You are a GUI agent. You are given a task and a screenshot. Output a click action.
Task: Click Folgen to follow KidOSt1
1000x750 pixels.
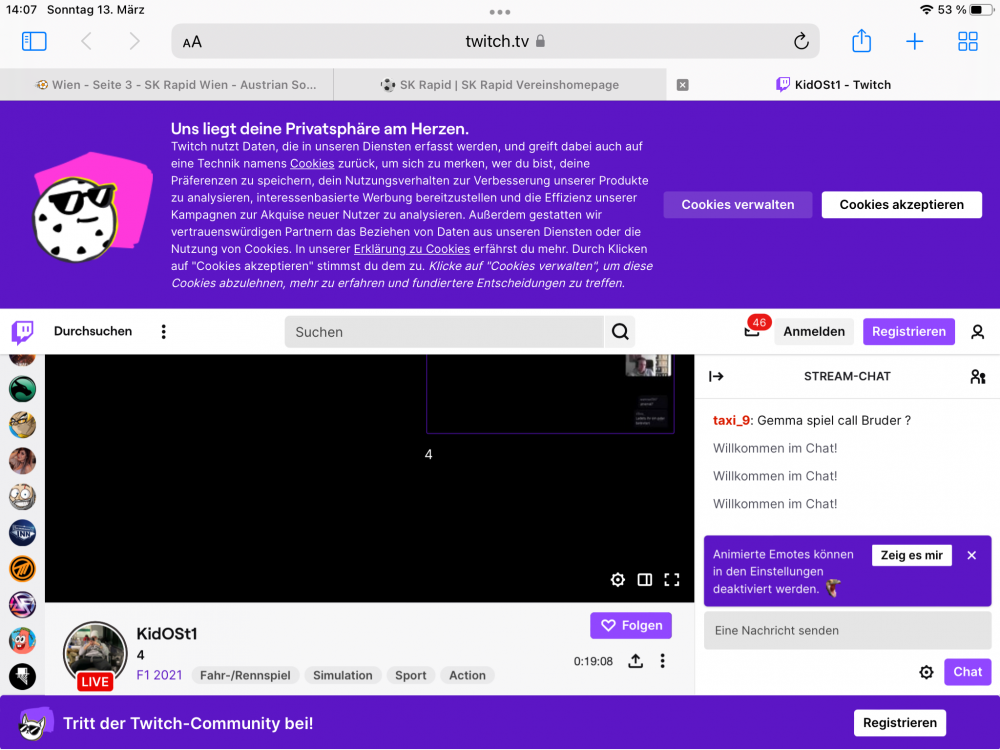click(631, 626)
